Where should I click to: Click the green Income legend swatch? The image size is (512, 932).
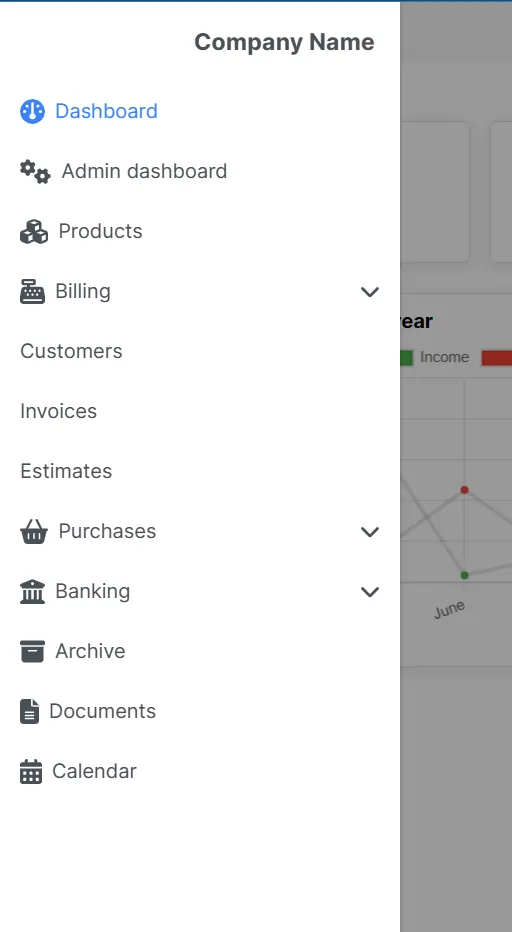(x=406, y=357)
